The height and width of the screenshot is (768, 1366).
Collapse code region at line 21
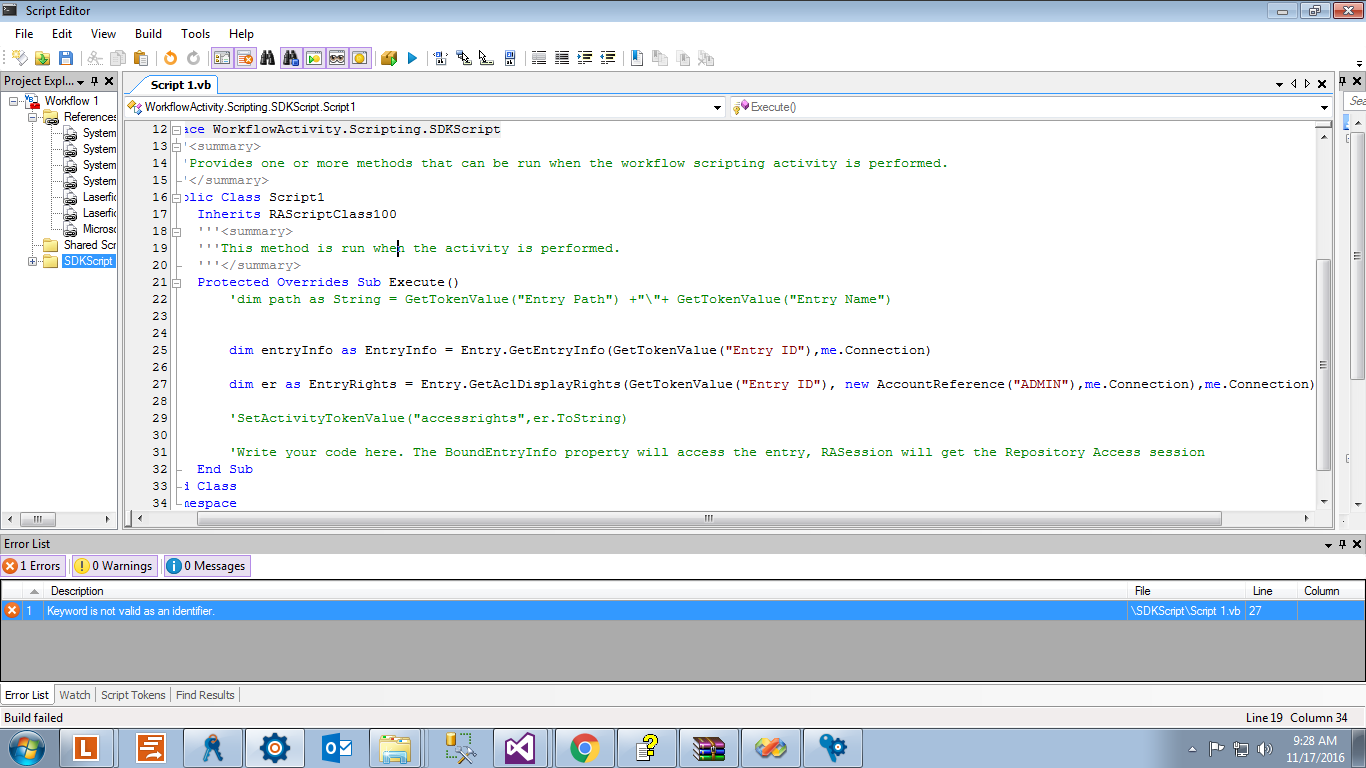[x=177, y=283]
